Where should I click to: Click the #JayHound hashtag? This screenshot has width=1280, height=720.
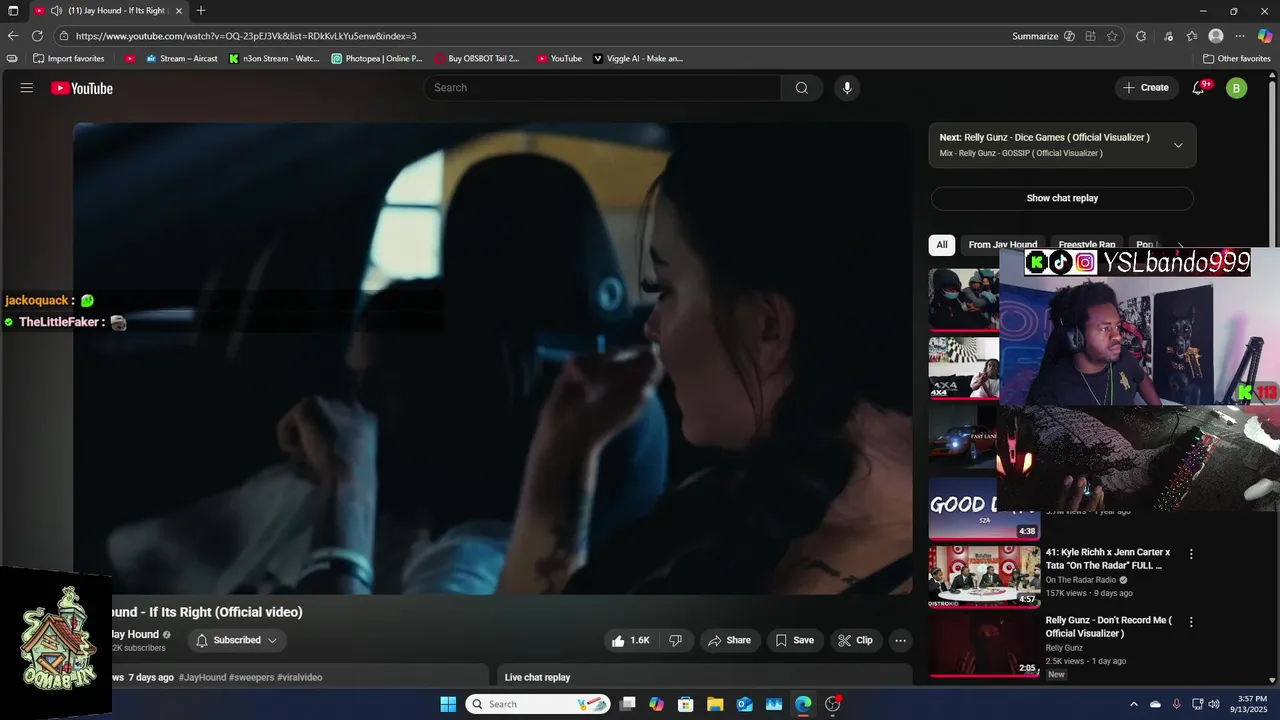pos(202,678)
